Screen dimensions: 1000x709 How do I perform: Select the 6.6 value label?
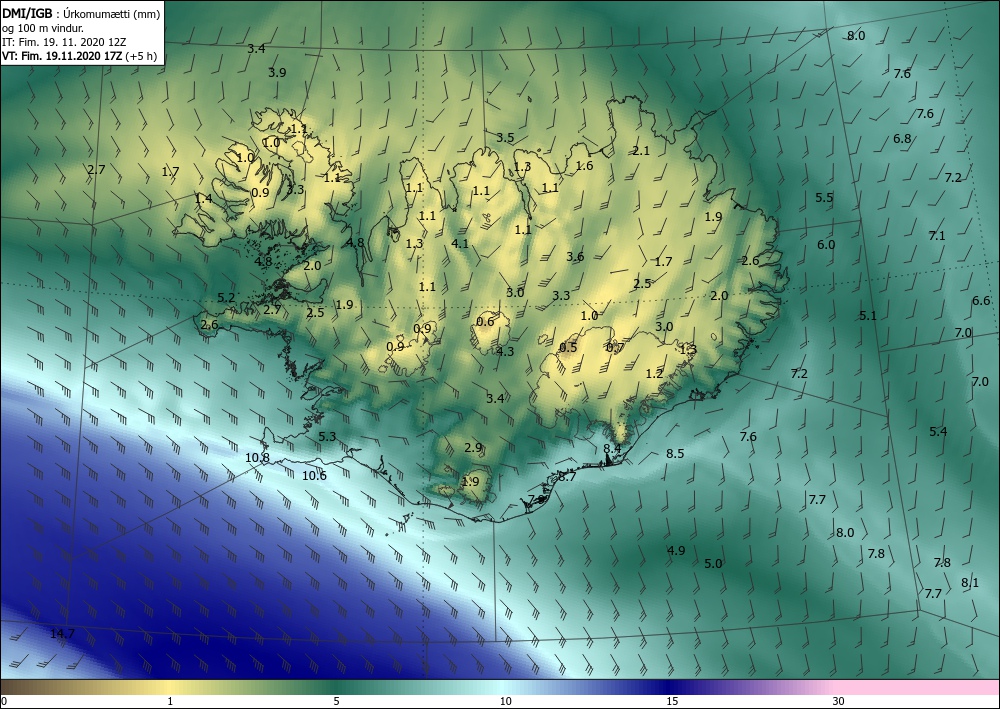point(982,301)
